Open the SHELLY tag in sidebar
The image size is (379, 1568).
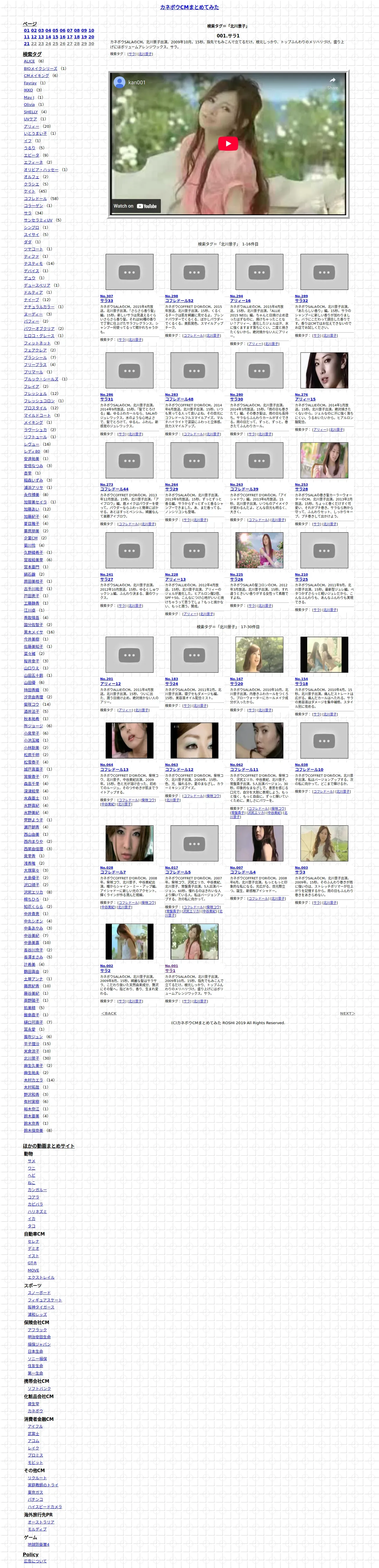(31, 112)
